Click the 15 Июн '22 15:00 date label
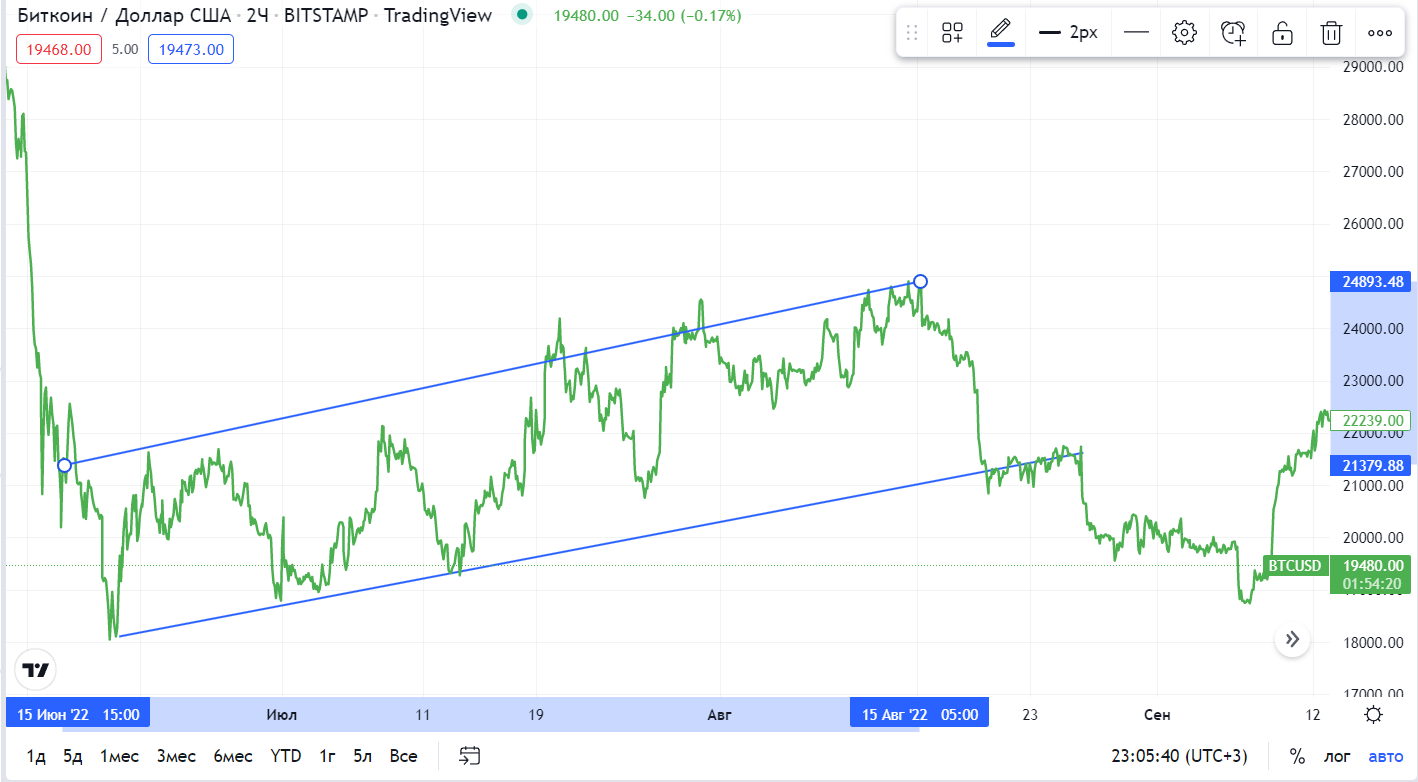 (78, 714)
